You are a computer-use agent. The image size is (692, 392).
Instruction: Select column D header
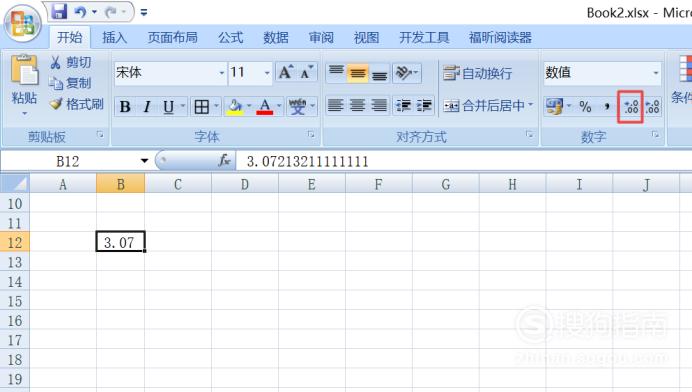coord(245,184)
